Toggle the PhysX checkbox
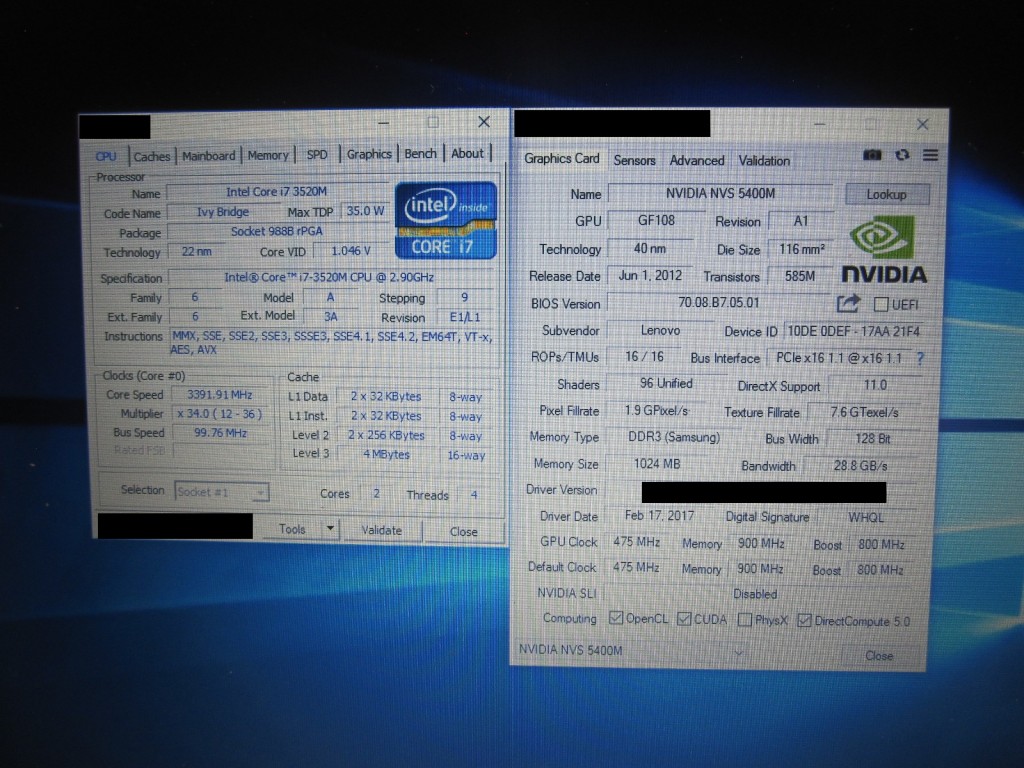The width and height of the screenshot is (1024, 768). click(744, 619)
